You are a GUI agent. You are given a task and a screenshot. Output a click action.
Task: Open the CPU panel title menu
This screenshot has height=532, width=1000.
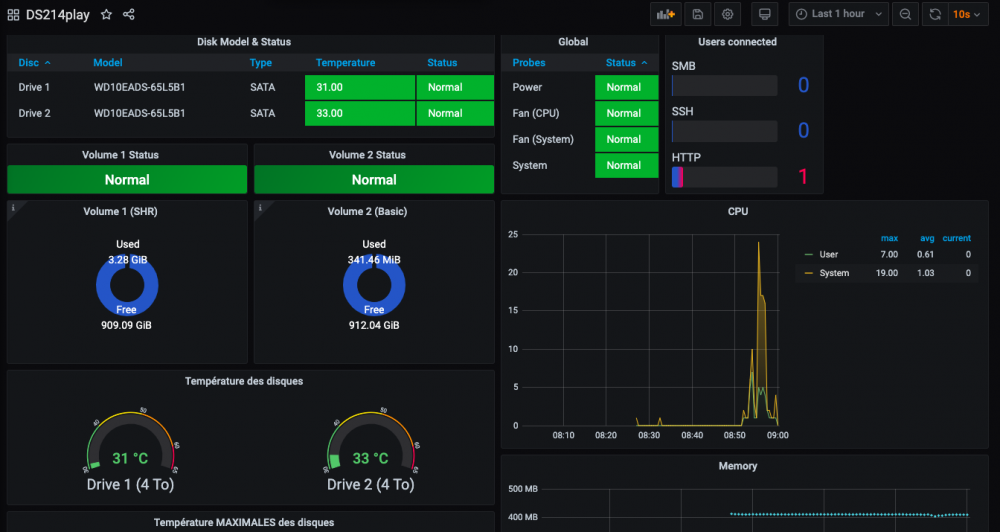point(738,211)
